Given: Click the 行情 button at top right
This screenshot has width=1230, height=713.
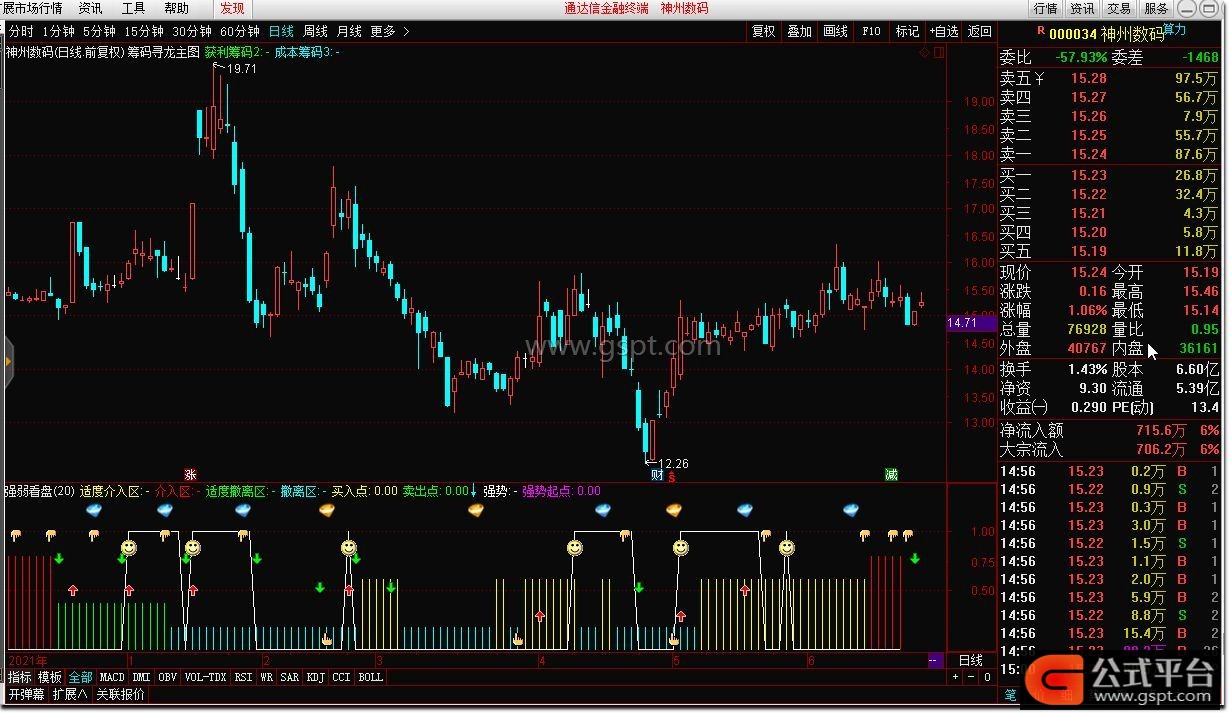Looking at the screenshot, I should (x=1045, y=8).
